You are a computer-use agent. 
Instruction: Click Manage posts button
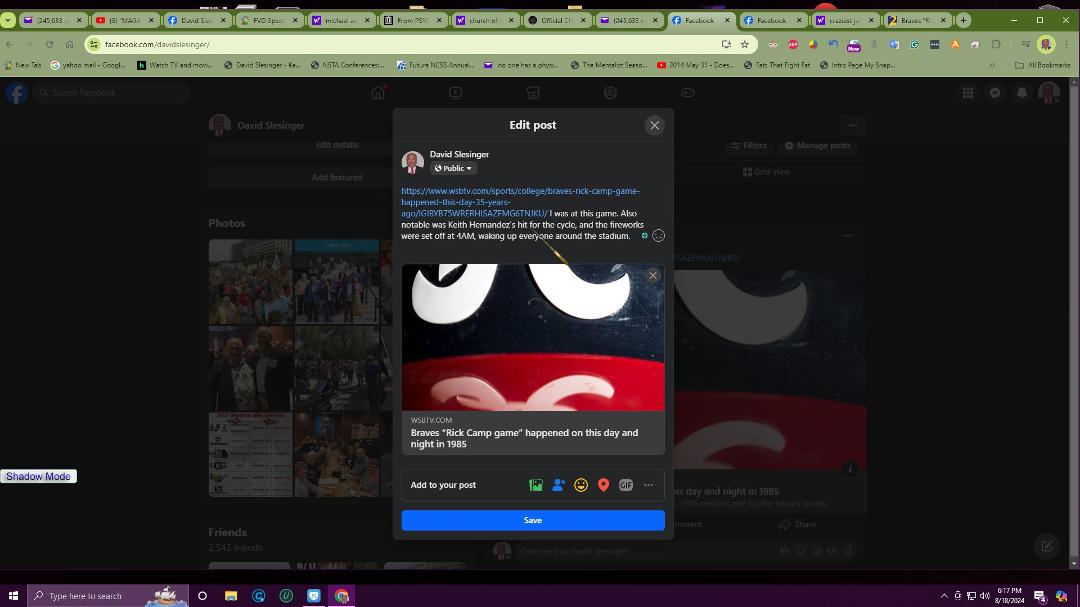coord(818,145)
